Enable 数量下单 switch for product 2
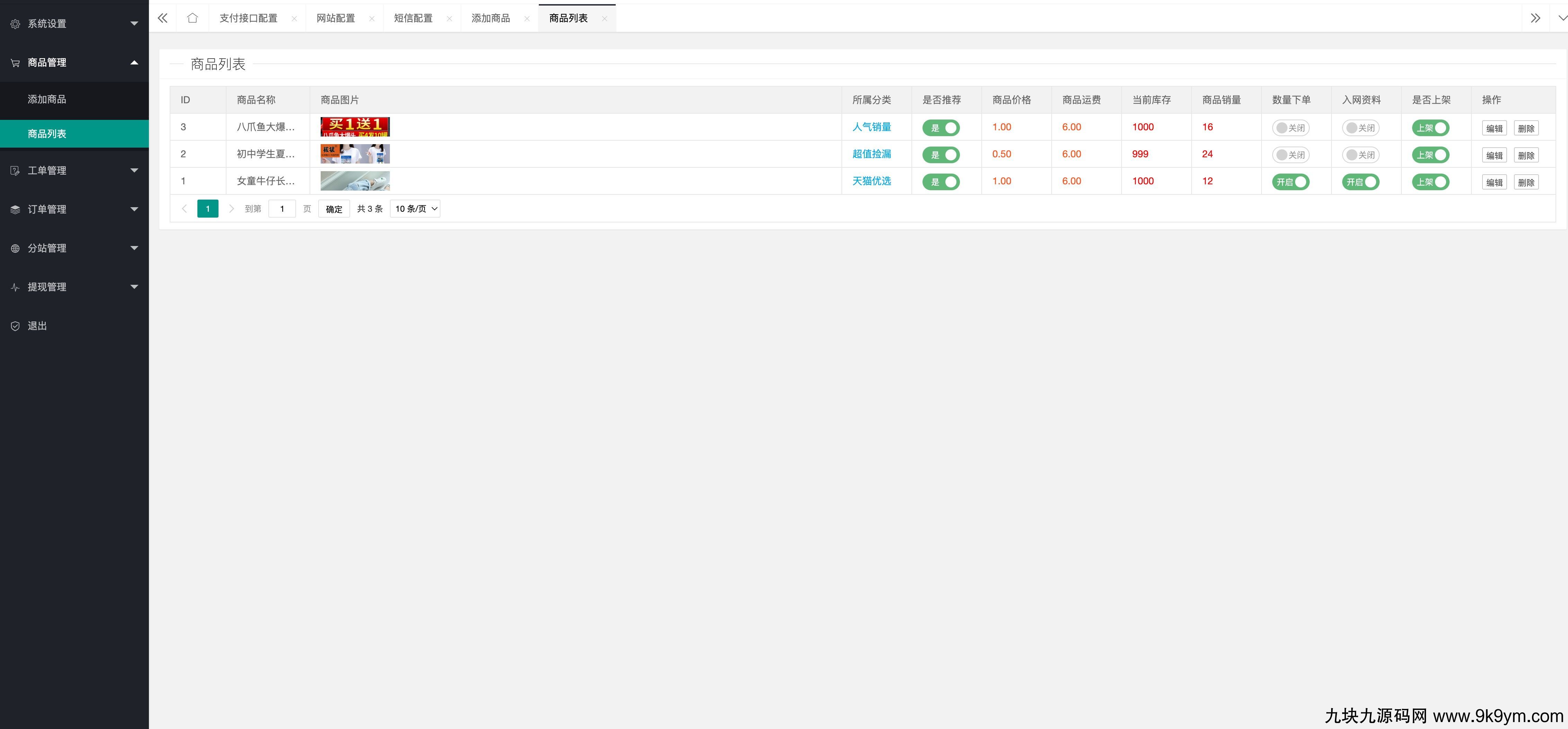Screen dimensions: 1568x729 point(1290,155)
